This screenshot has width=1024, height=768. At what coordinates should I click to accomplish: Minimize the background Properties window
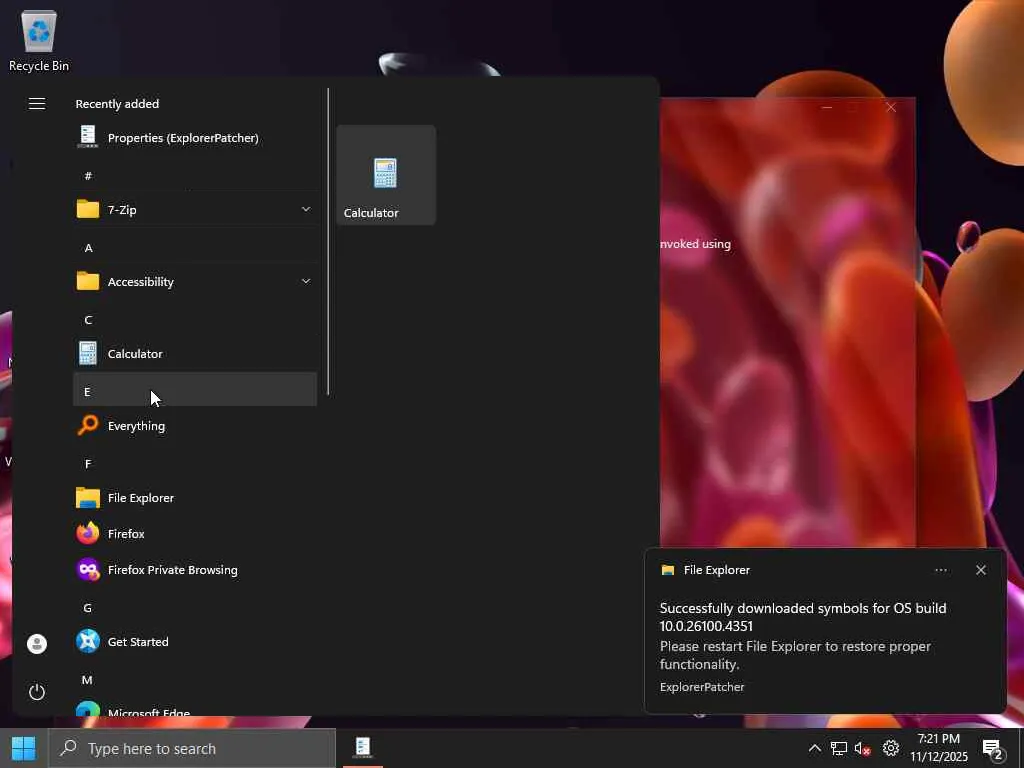827,107
